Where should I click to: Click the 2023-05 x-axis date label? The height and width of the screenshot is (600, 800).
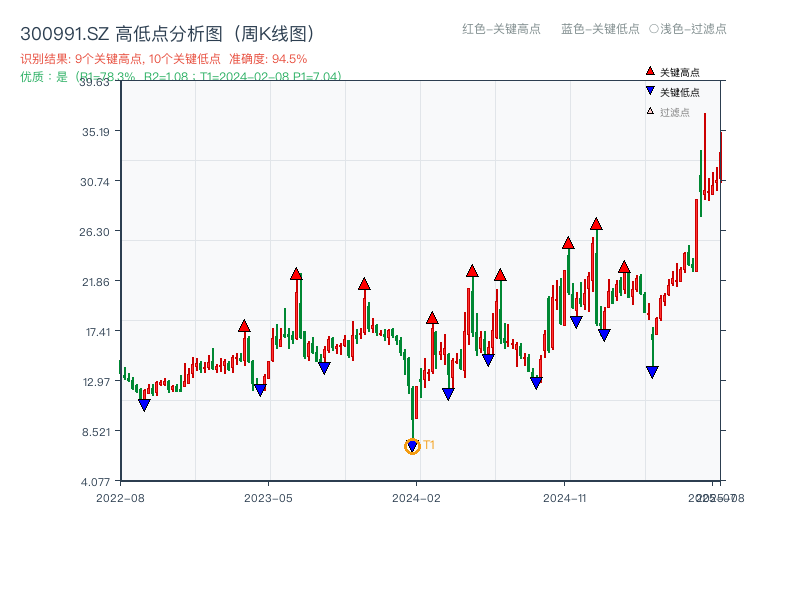(268, 498)
